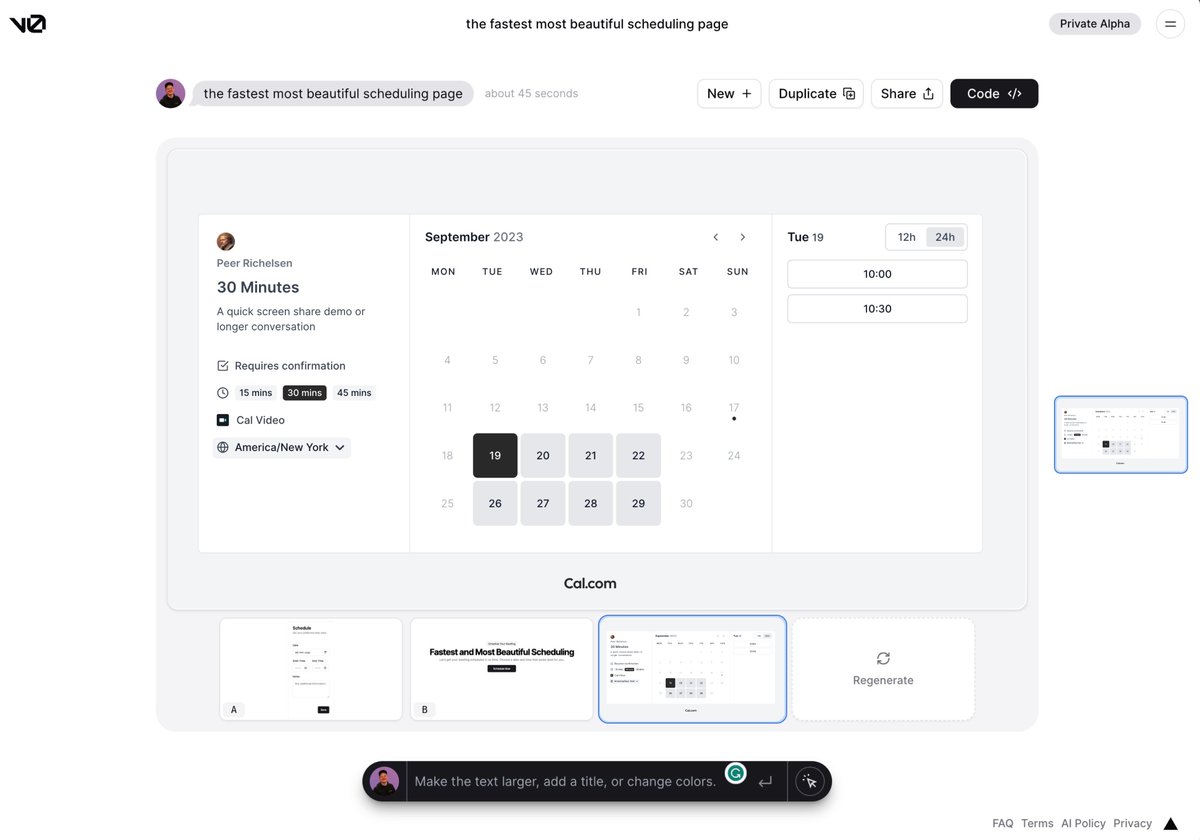Click the globe icon beside timezone
The height and width of the screenshot is (840, 1200).
(223, 448)
